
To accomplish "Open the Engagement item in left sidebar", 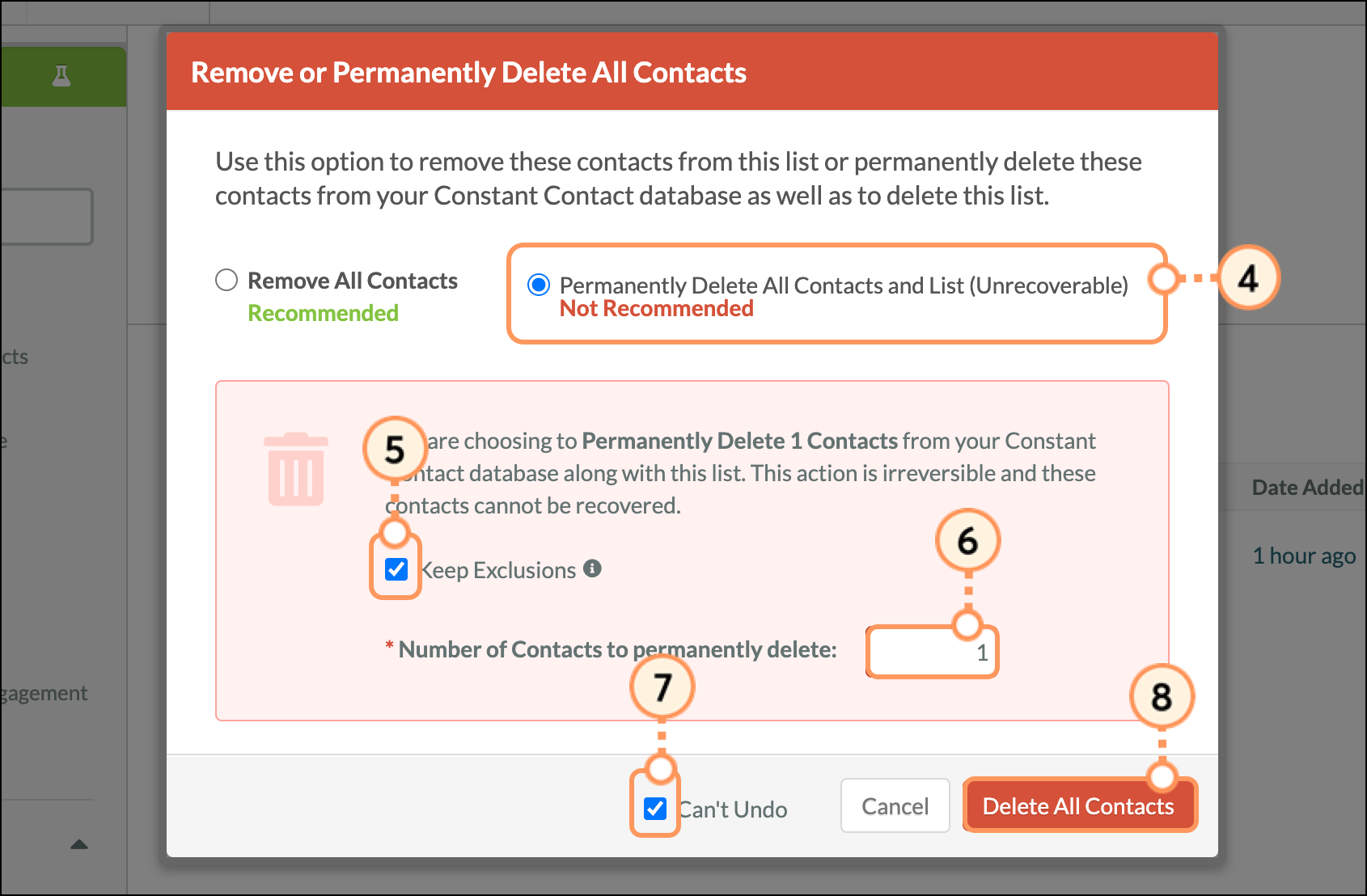I will pyautogui.click(x=44, y=693).
